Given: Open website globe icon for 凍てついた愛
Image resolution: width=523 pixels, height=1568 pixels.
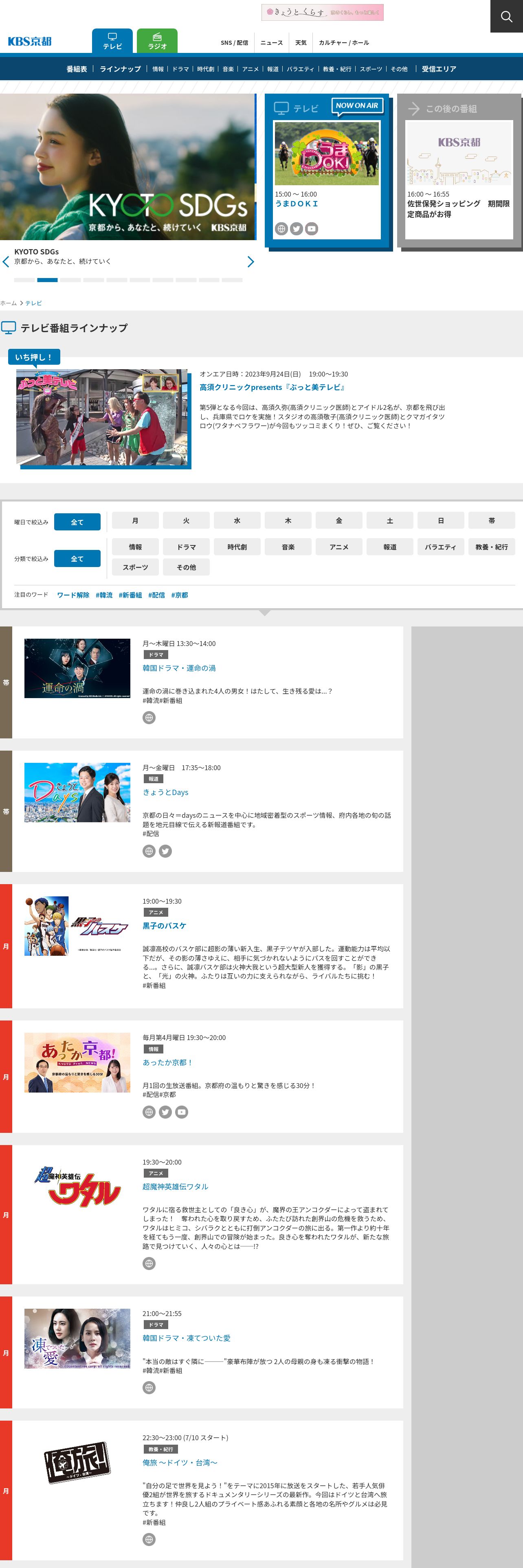Looking at the screenshot, I should [149, 1388].
